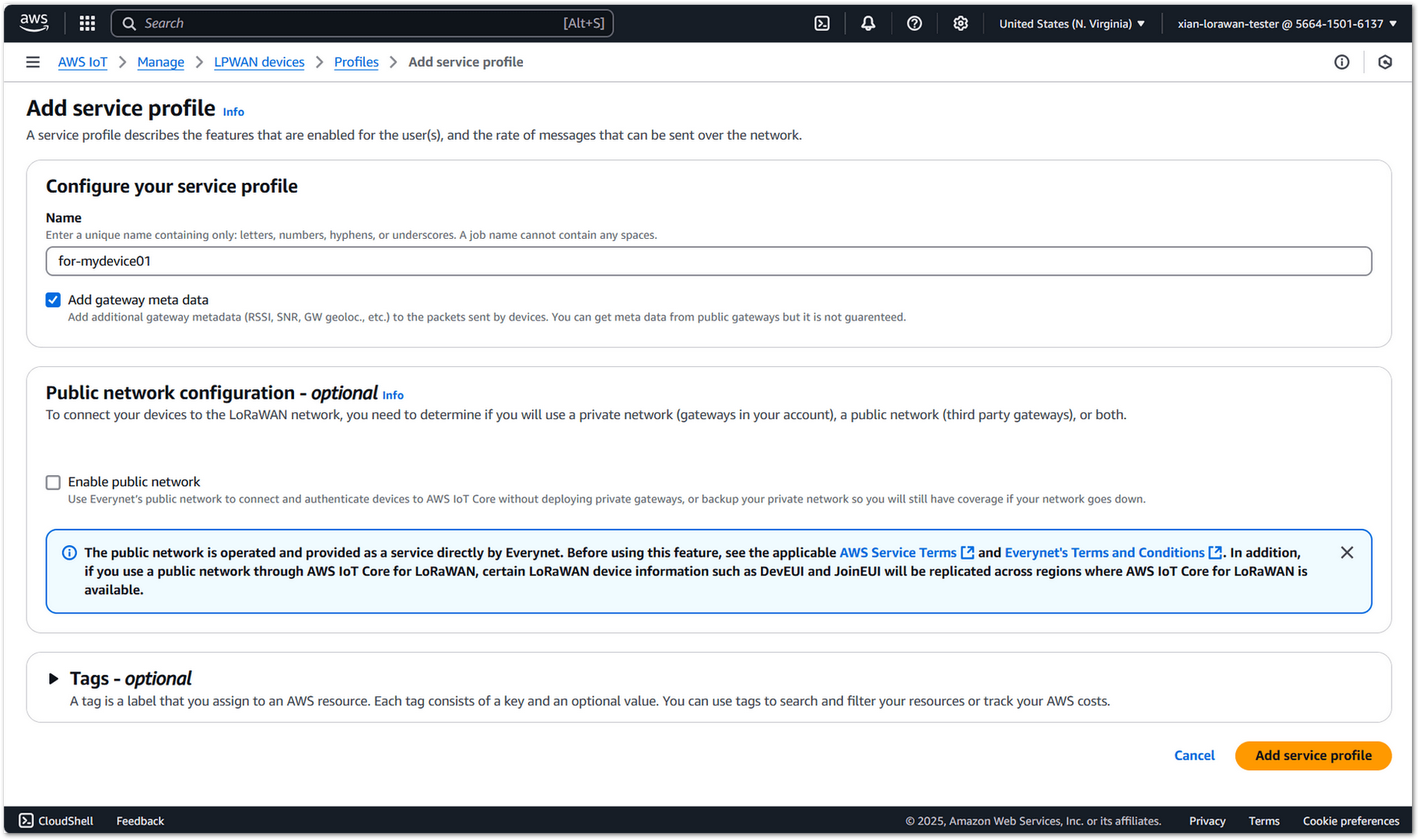Open the AWS services grid

coord(86,23)
